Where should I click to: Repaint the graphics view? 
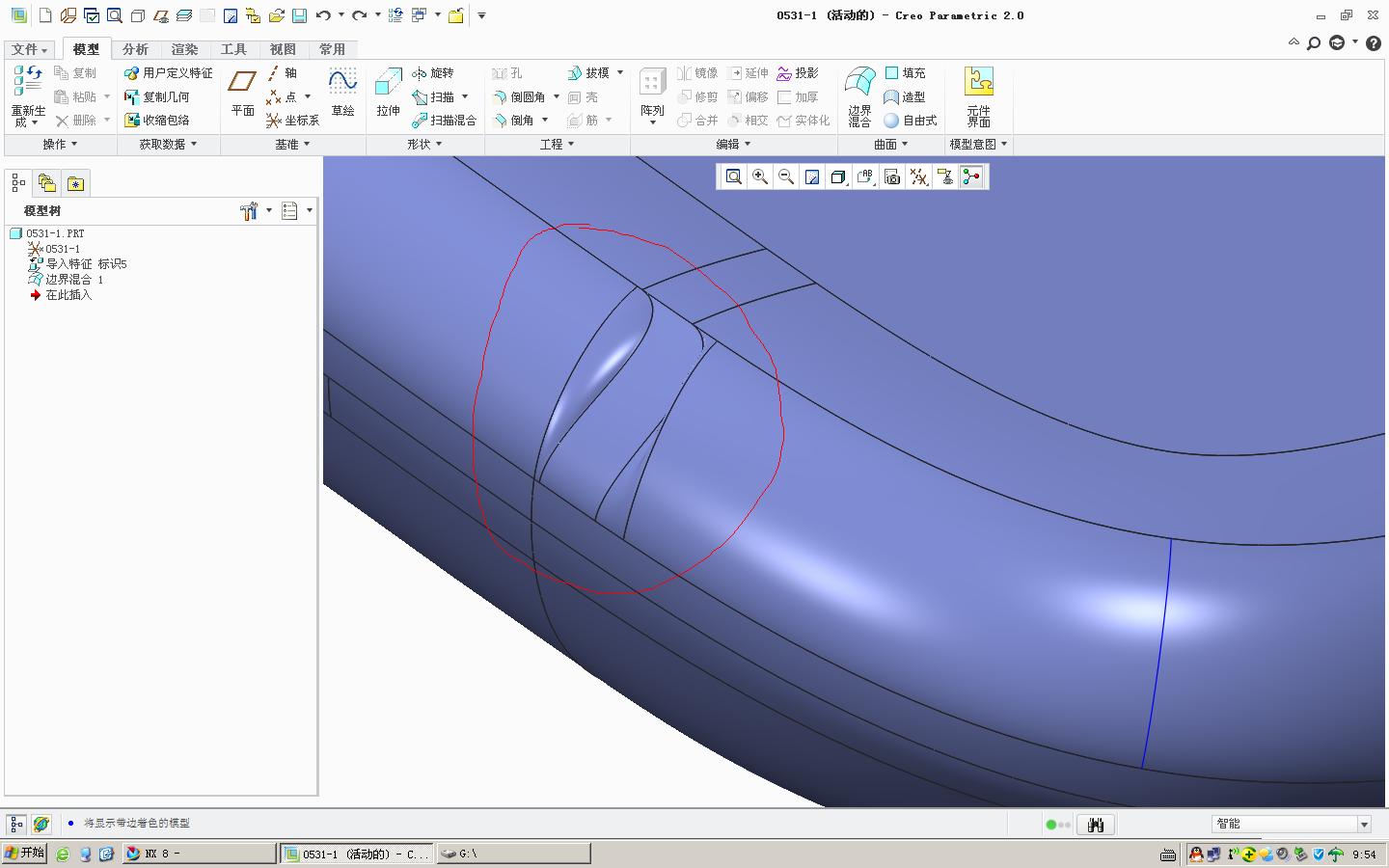pos(812,176)
